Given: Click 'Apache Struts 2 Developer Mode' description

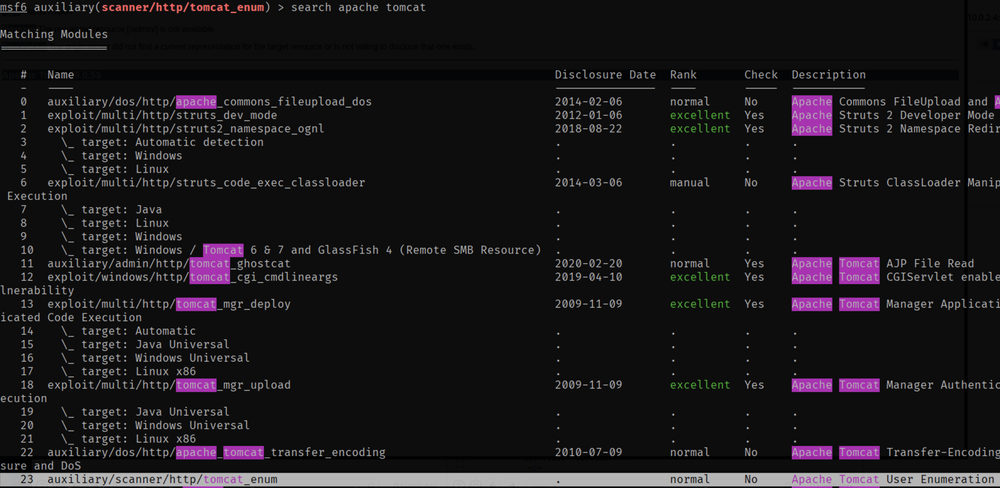Looking at the screenshot, I should pos(893,115).
